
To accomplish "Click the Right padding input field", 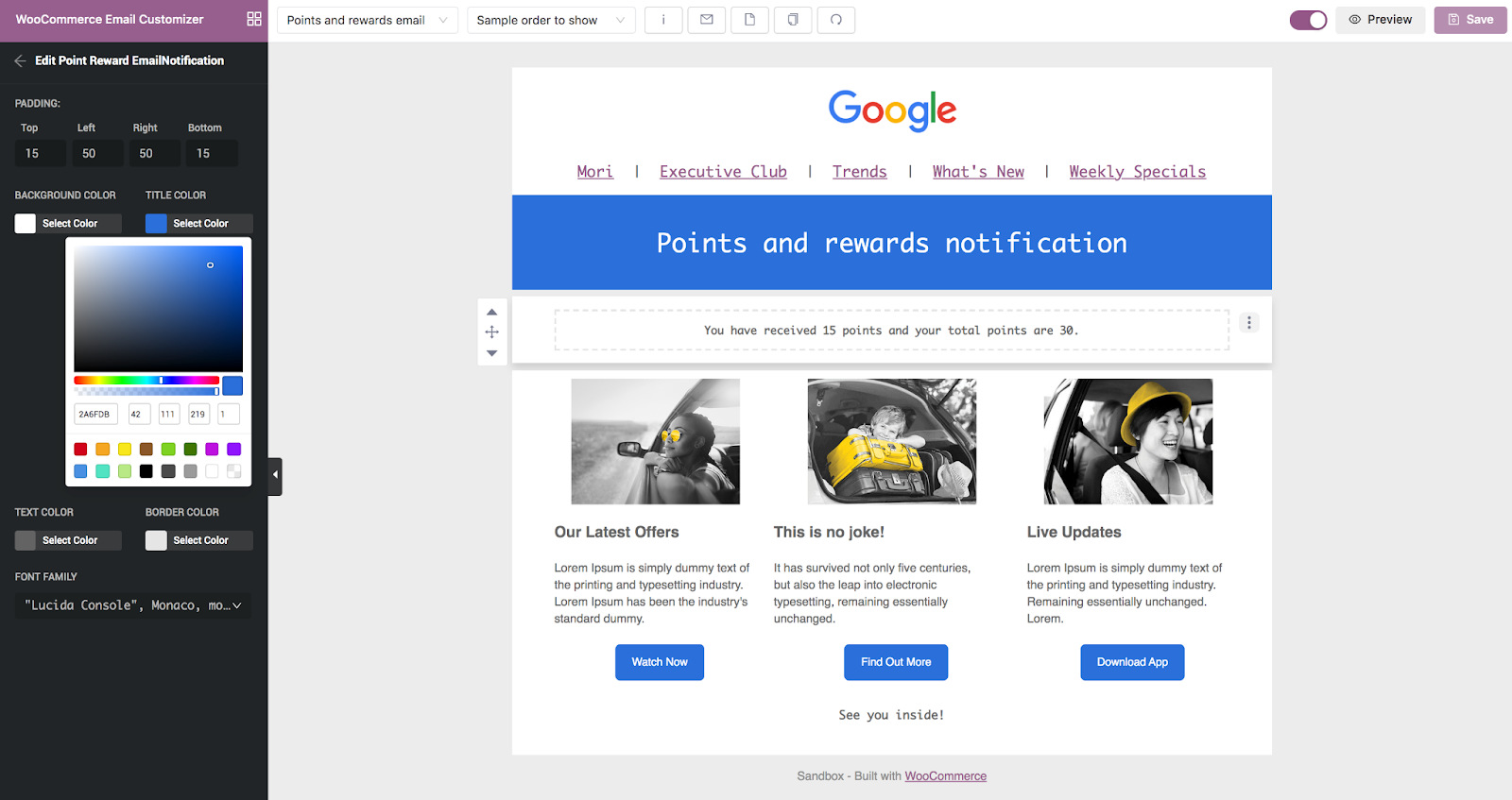I will (x=154, y=153).
